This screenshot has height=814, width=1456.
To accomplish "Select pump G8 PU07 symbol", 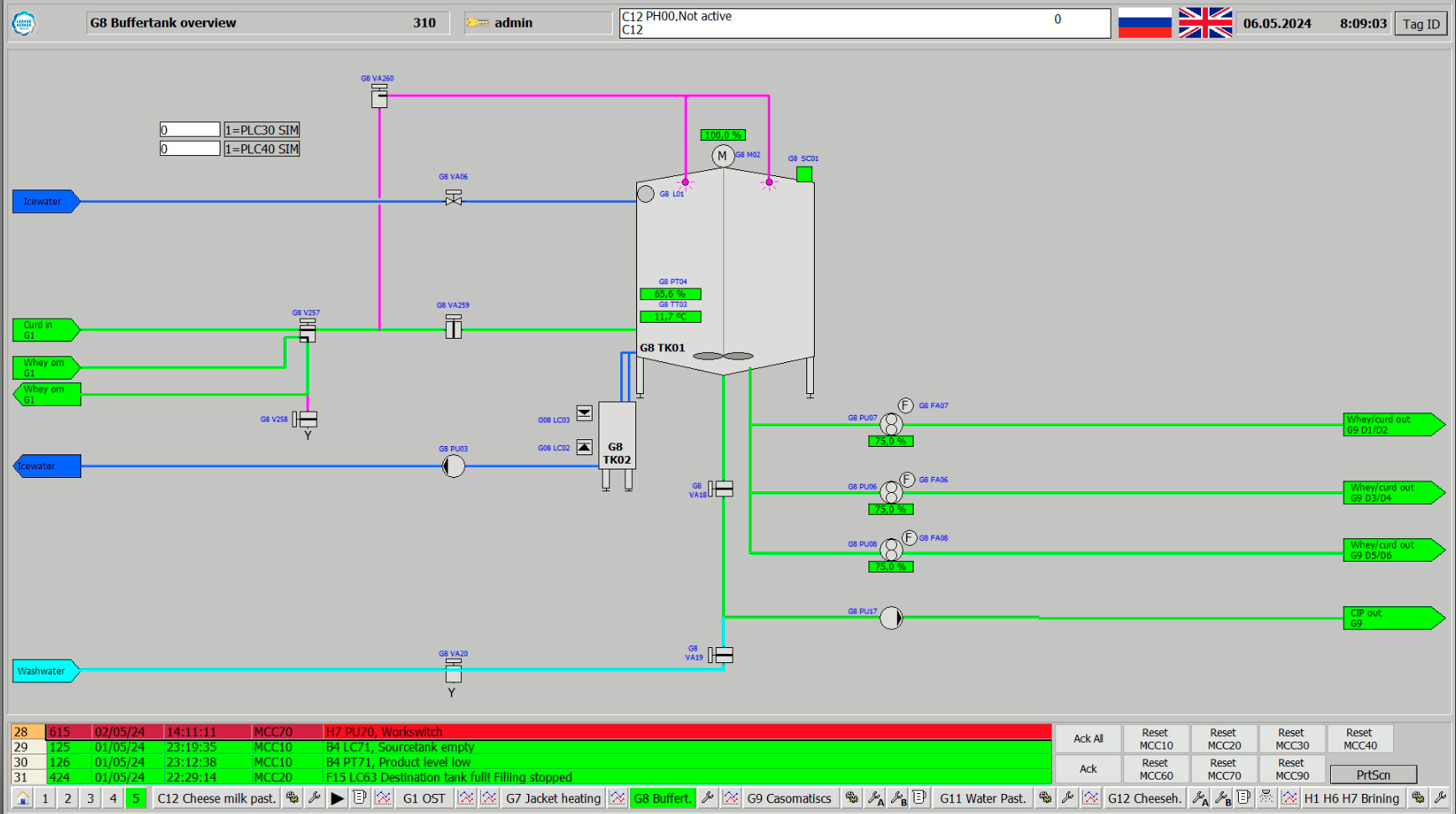I will (x=891, y=424).
